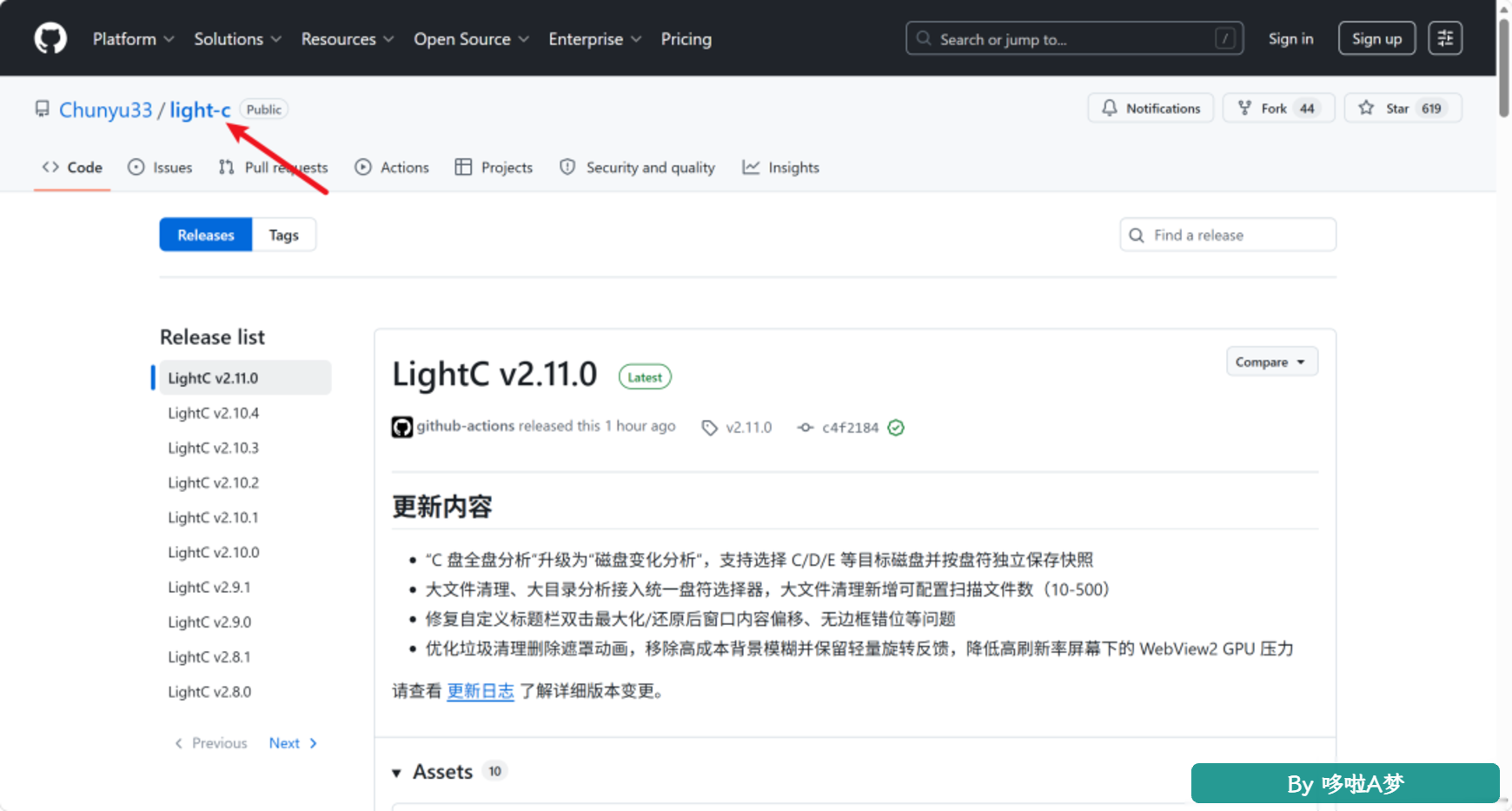The image size is (1512, 811).
Task: Expand the Solutions menu
Action: click(x=238, y=39)
